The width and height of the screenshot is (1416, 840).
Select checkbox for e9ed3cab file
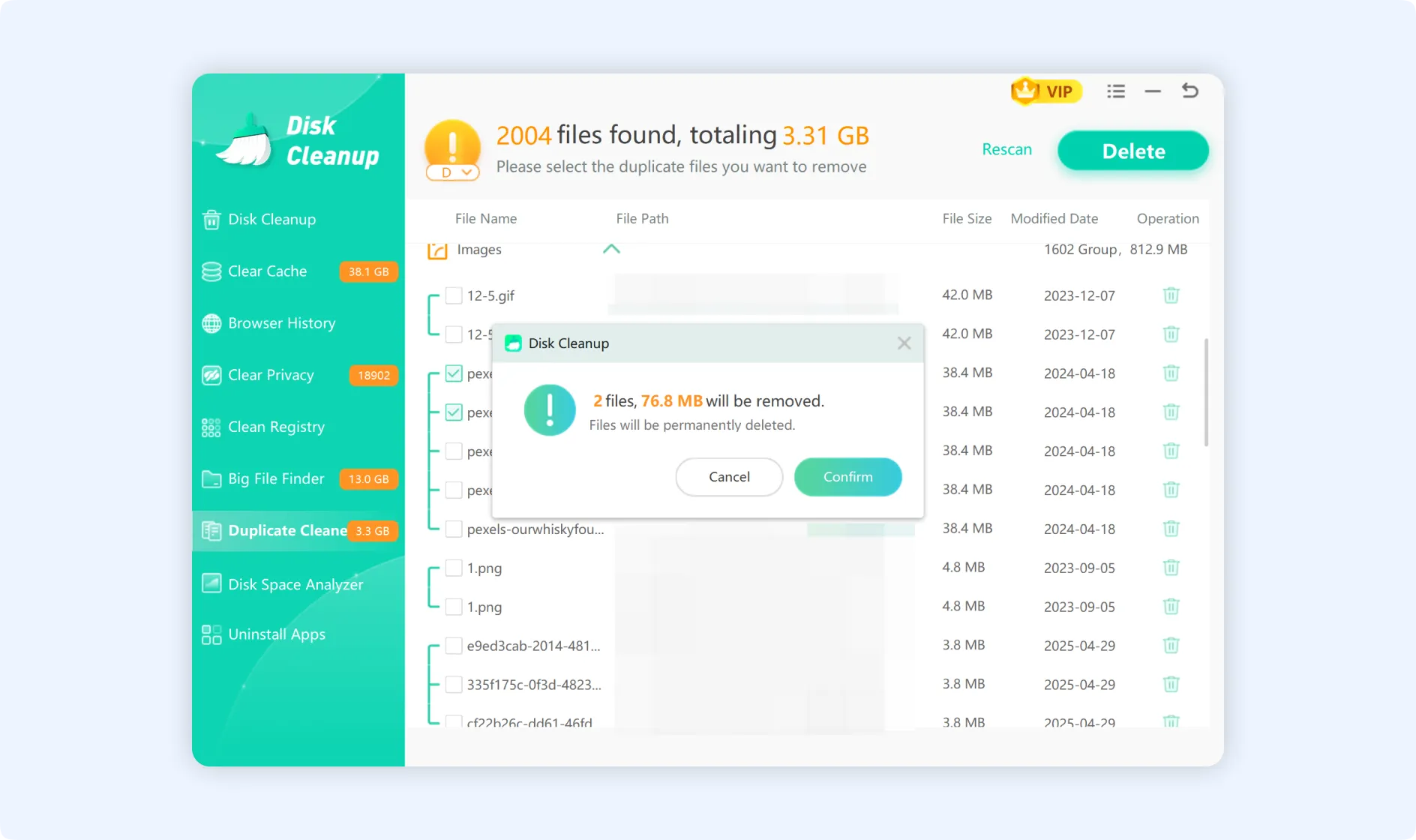click(454, 646)
